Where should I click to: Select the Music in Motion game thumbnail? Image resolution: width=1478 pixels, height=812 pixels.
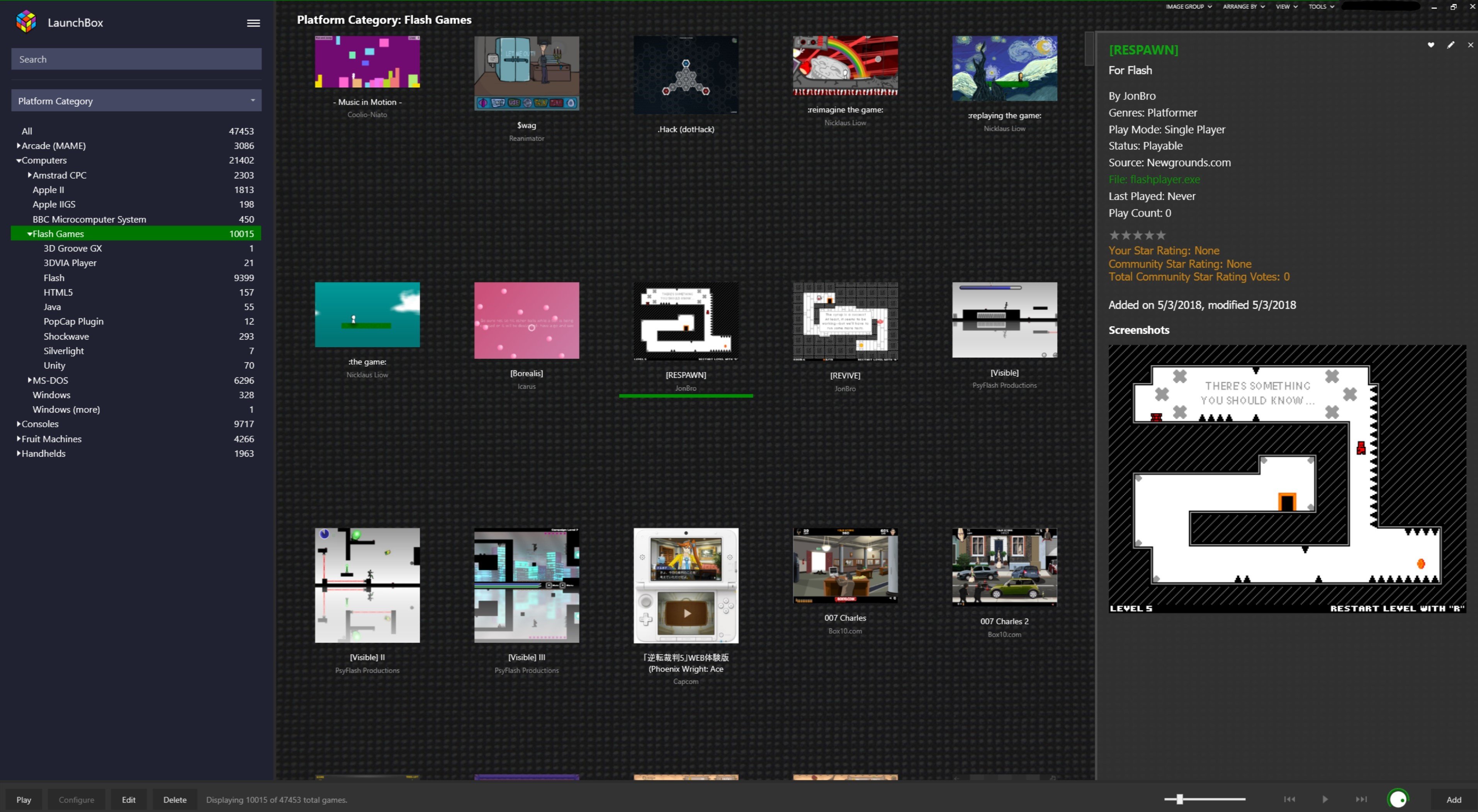[367, 62]
